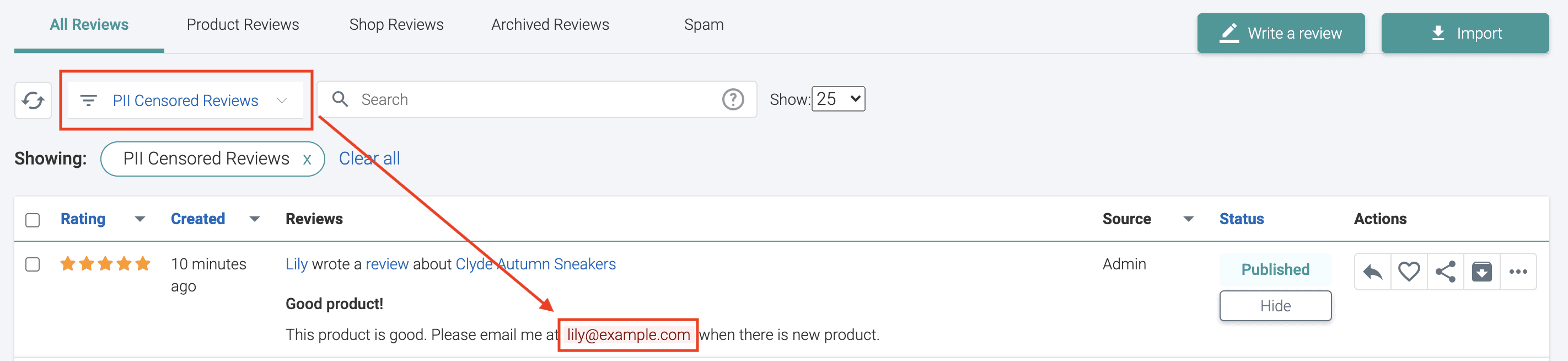Open the more actions ellipsis menu

(x=1518, y=272)
